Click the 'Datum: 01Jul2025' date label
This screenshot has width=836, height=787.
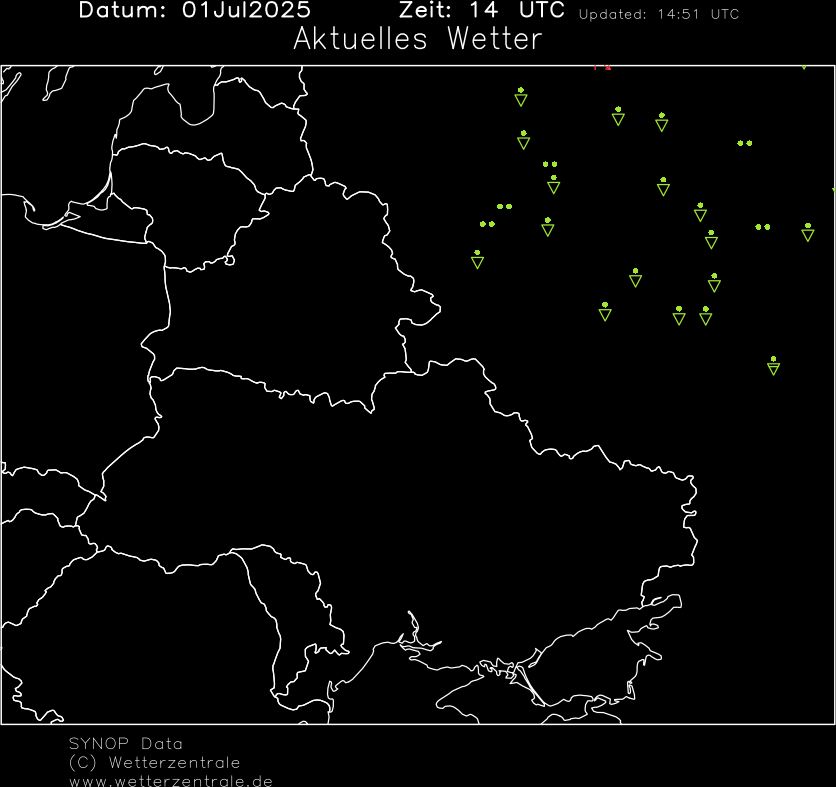195,10
